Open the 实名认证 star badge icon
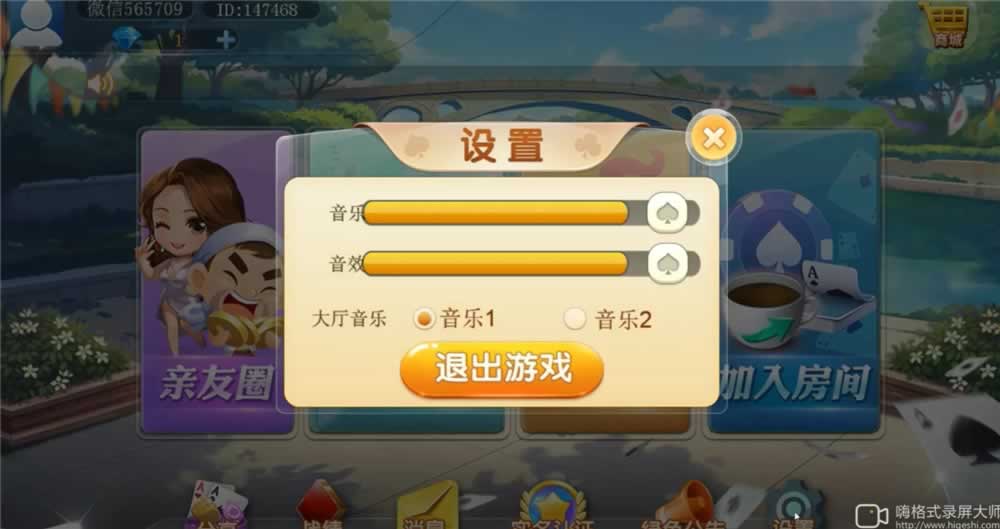This screenshot has height=529, width=1000. coord(554,507)
